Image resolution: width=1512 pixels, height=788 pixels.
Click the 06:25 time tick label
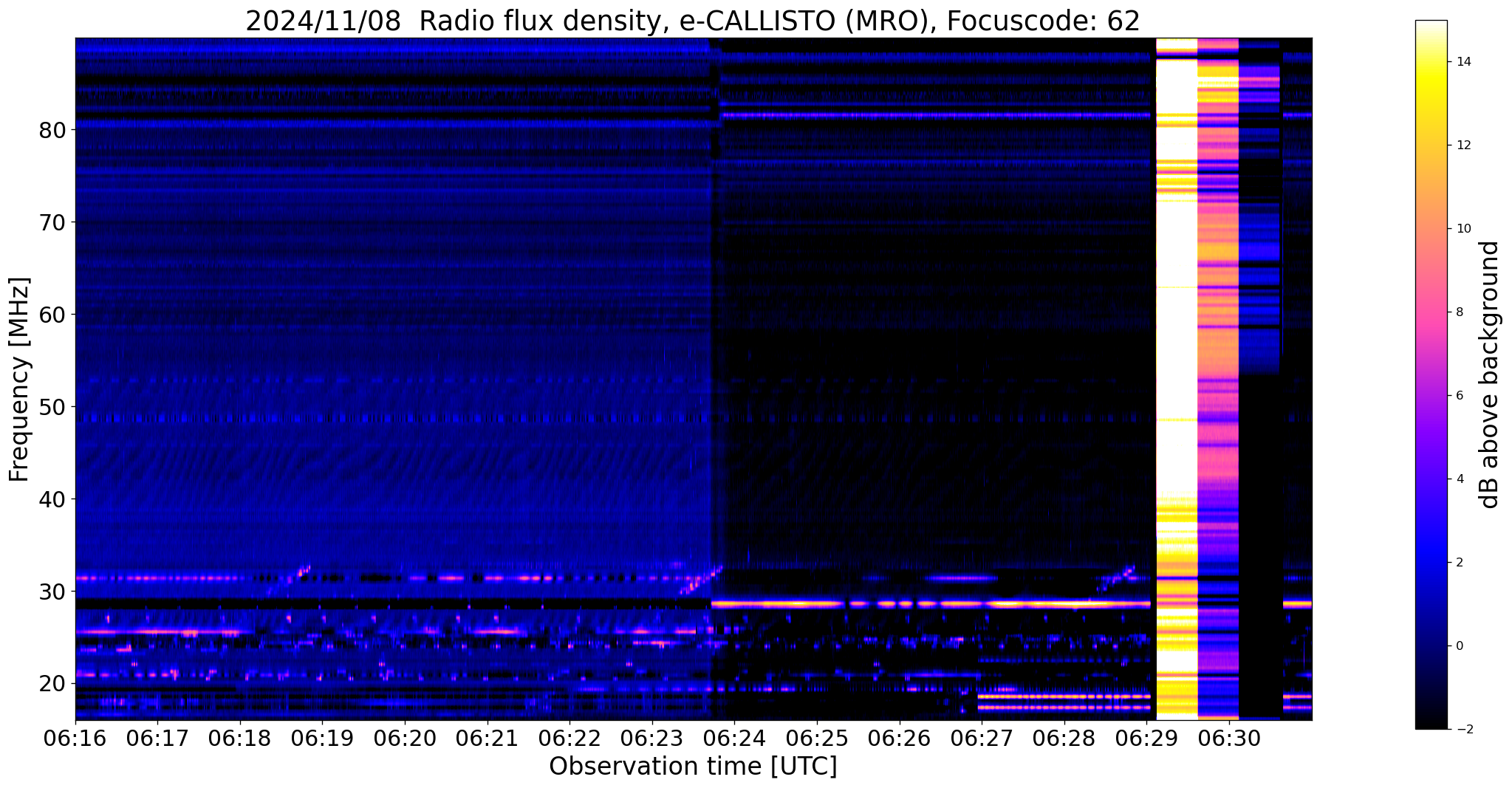(x=817, y=737)
